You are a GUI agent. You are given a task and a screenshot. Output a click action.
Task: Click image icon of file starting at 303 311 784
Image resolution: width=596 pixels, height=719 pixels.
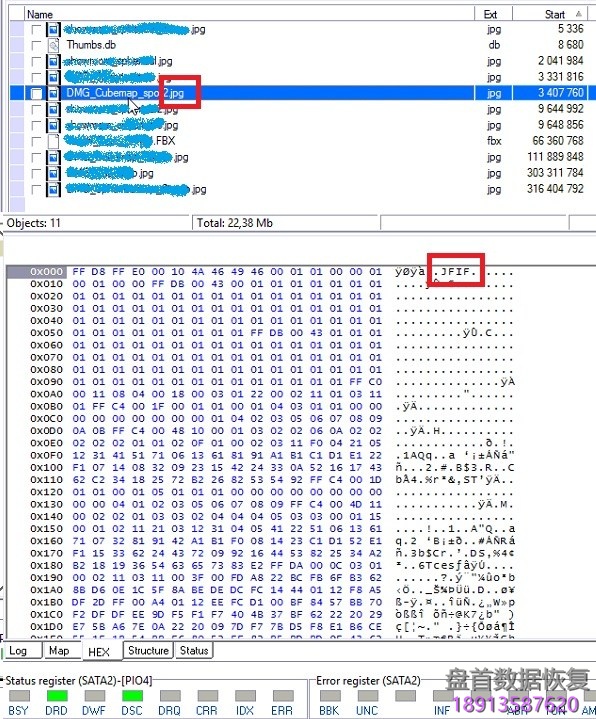click(53, 173)
